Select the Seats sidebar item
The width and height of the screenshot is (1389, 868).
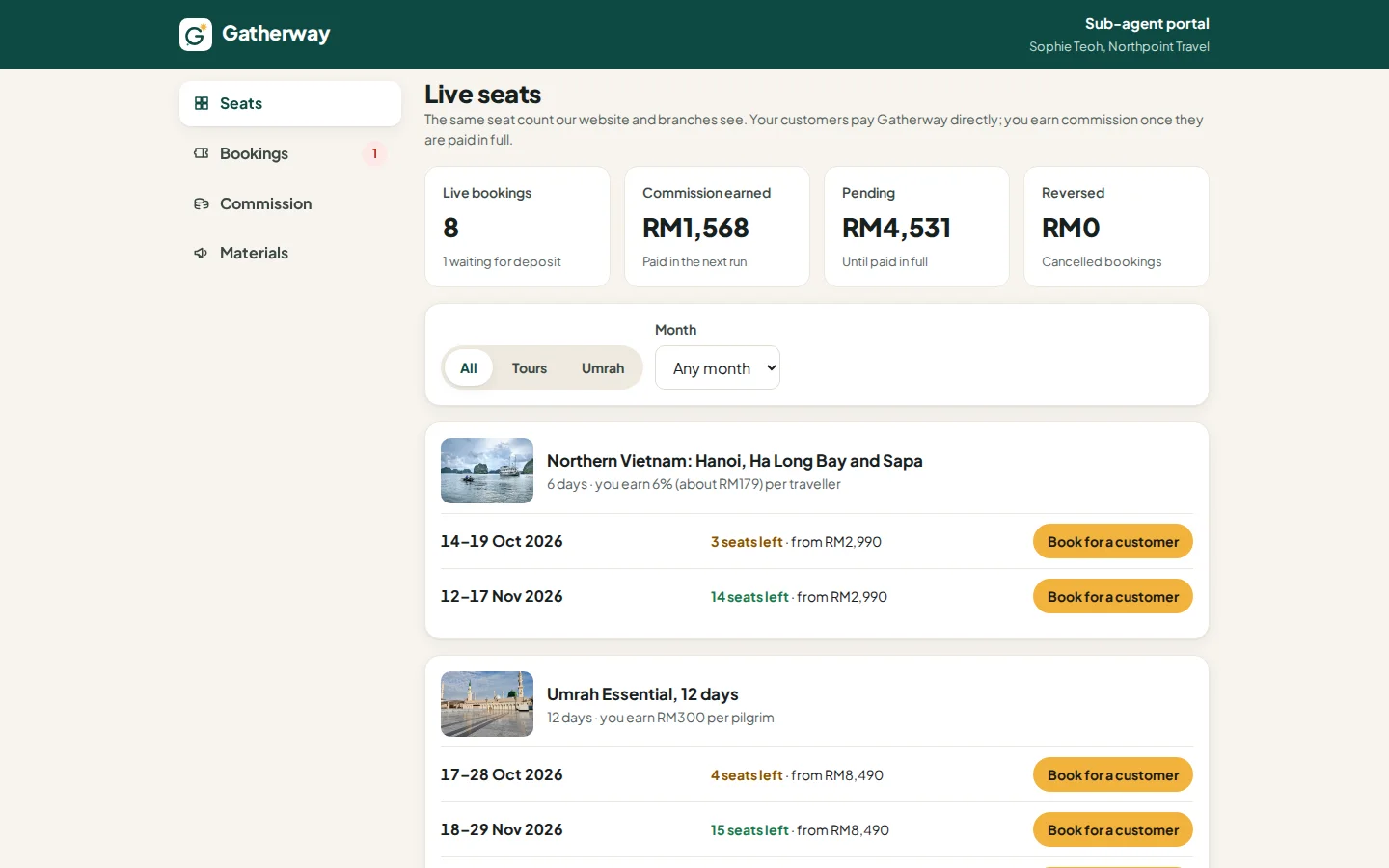click(290, 103)
